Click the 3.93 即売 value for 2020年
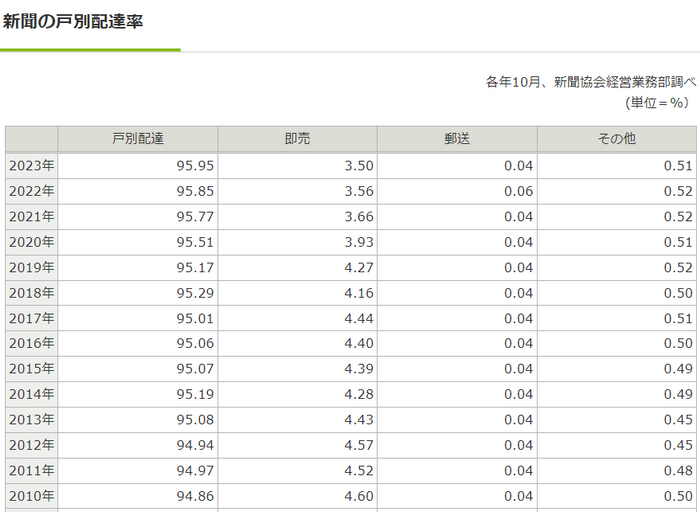Image resolution: width=700 pixels, height=512 pixels. pyautogui.click(x=357, y=242)
